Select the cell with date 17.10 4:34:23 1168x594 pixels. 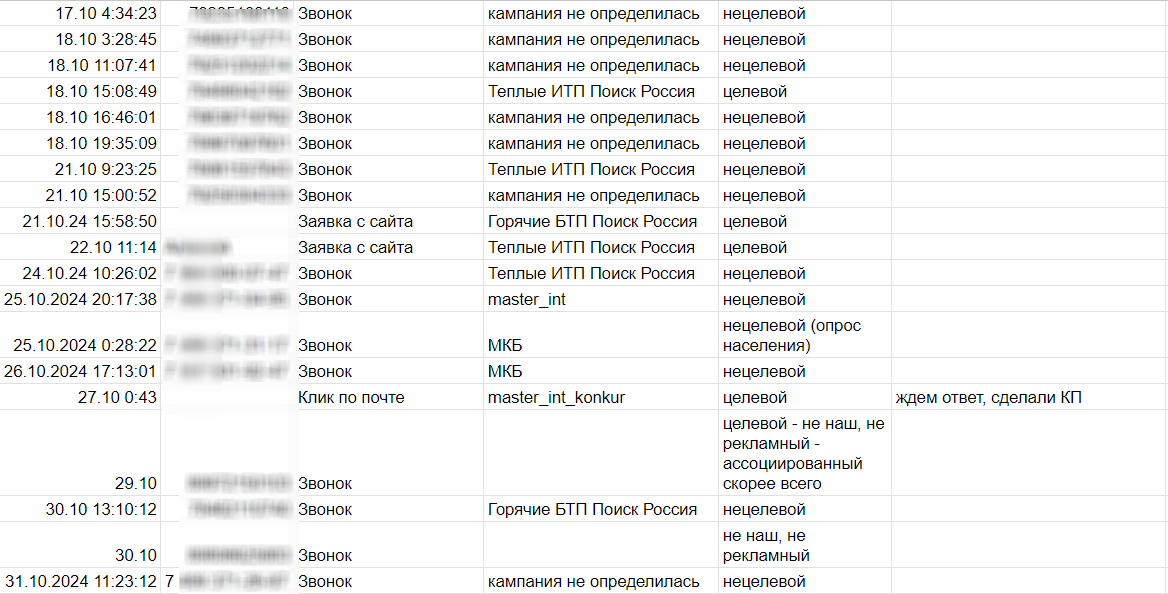coord(106,14)
